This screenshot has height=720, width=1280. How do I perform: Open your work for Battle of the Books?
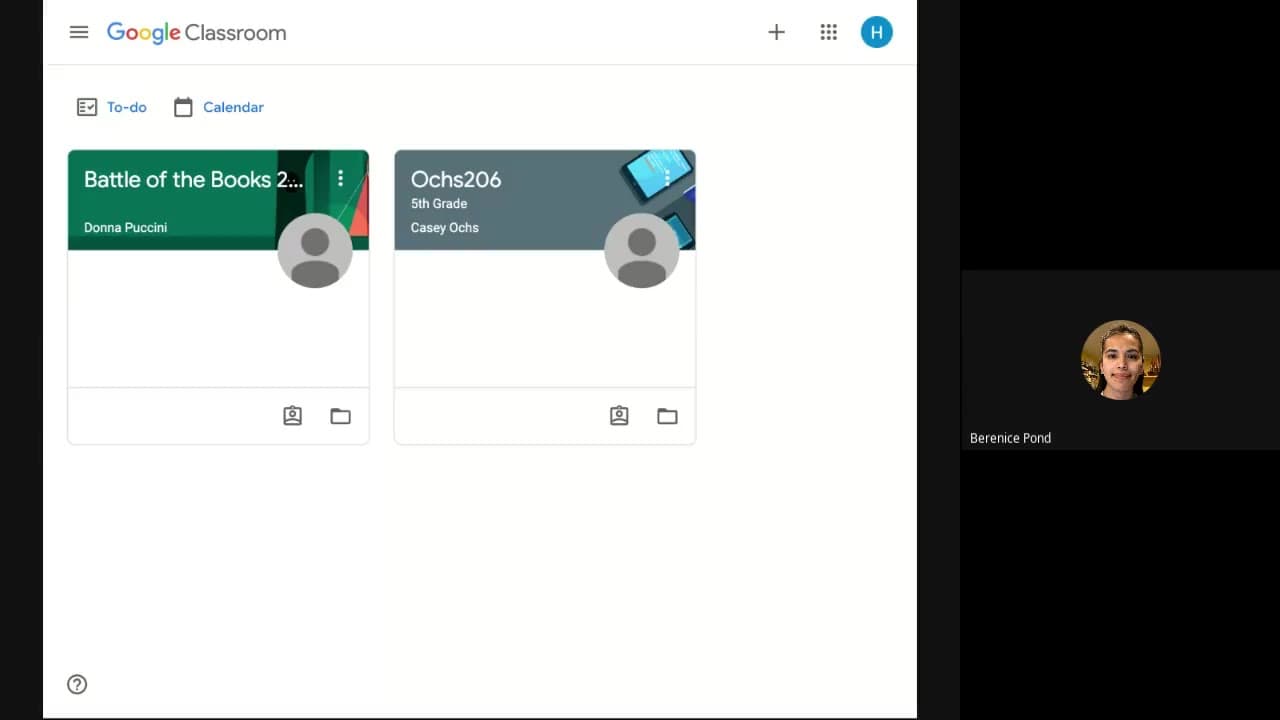tap(292, 416)
